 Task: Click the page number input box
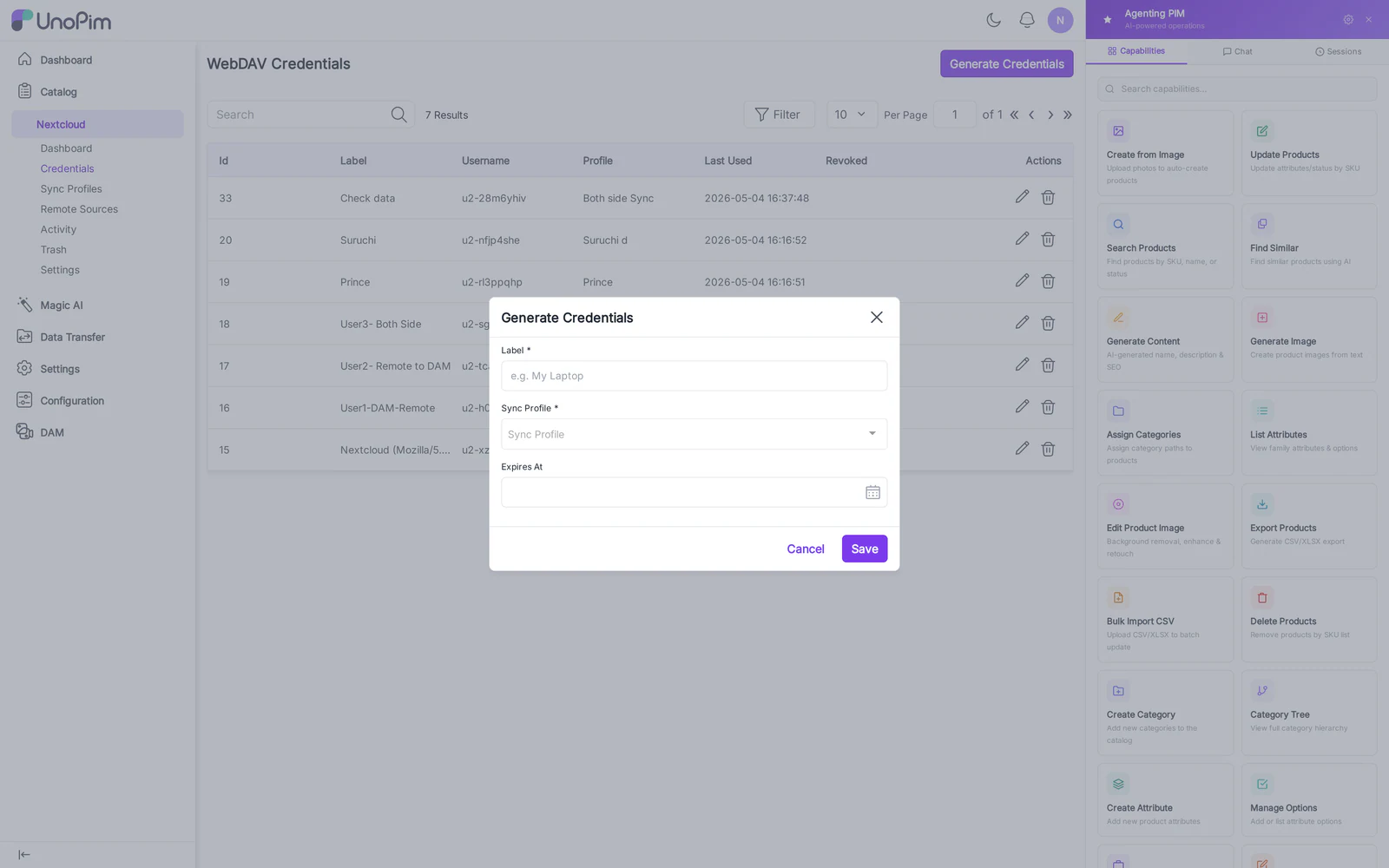click(954, 115)
